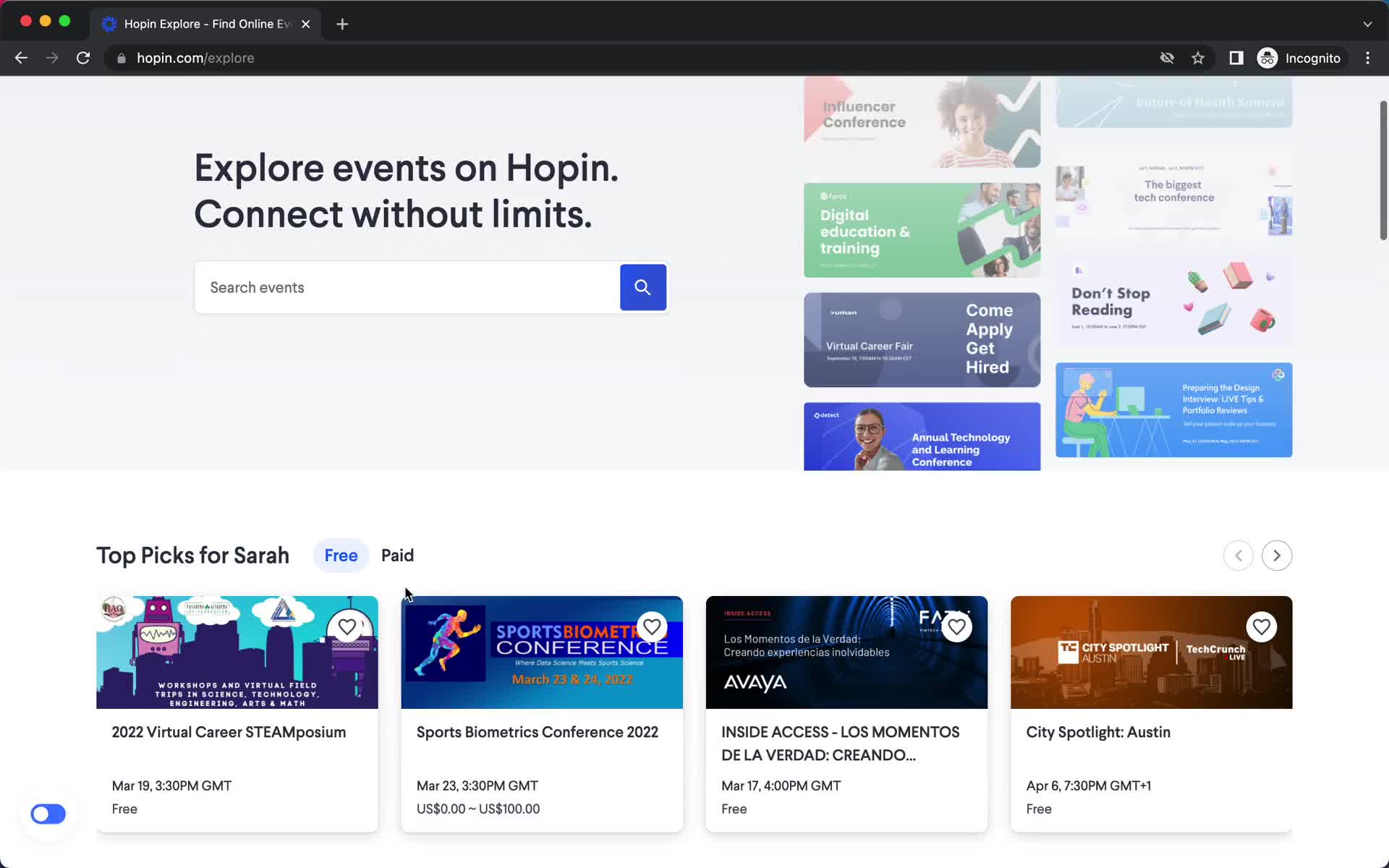Close the Hopin Explore tab
Image resolution: width=1389 pixels, height=868 pixels.
(306, 24)
